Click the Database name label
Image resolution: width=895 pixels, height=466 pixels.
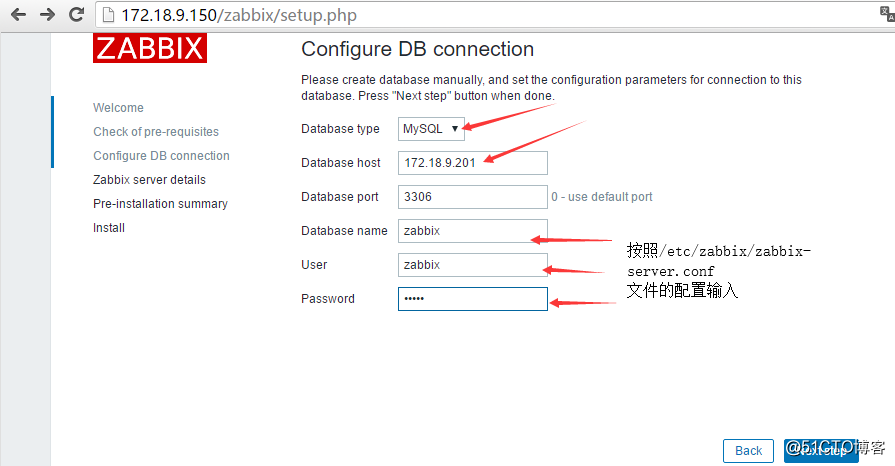tap(344, 231)
